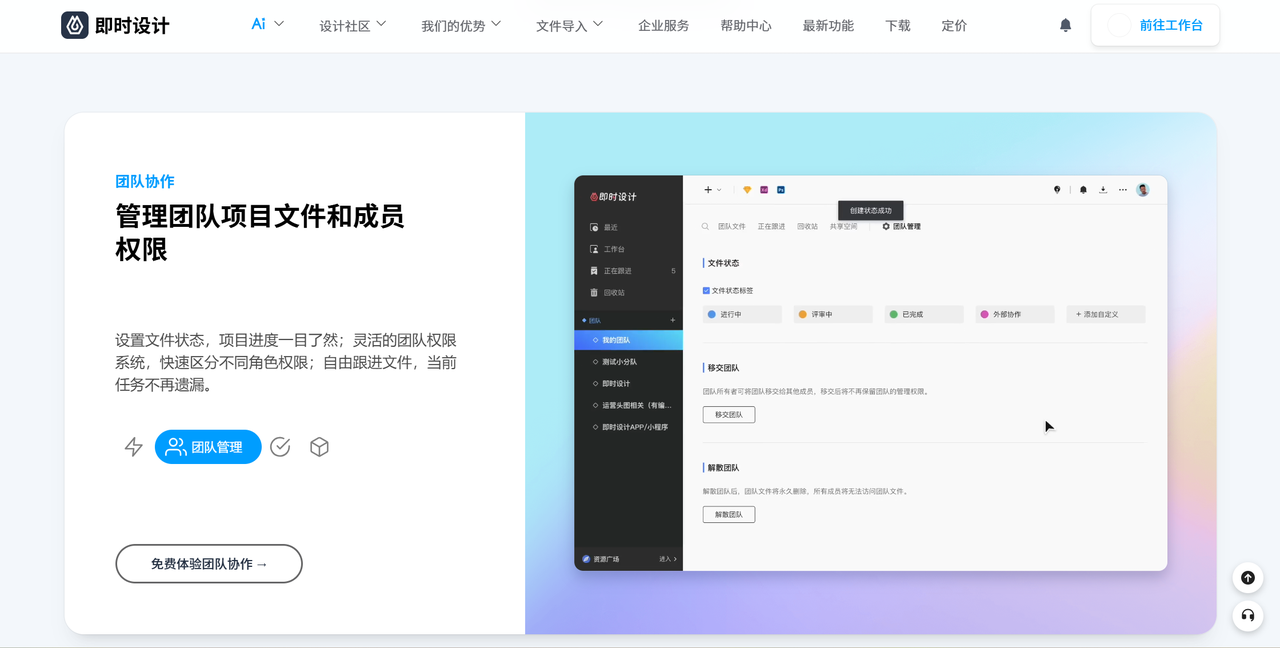Image resolution: width=1280 pixels, height=648 pixels.
Task: Select the blue 进行中 status tag
Action: pos(742,314)
